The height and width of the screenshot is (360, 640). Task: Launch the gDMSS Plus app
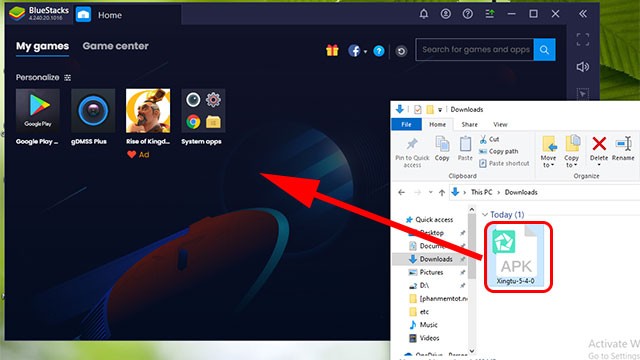[x=93, y=111]
